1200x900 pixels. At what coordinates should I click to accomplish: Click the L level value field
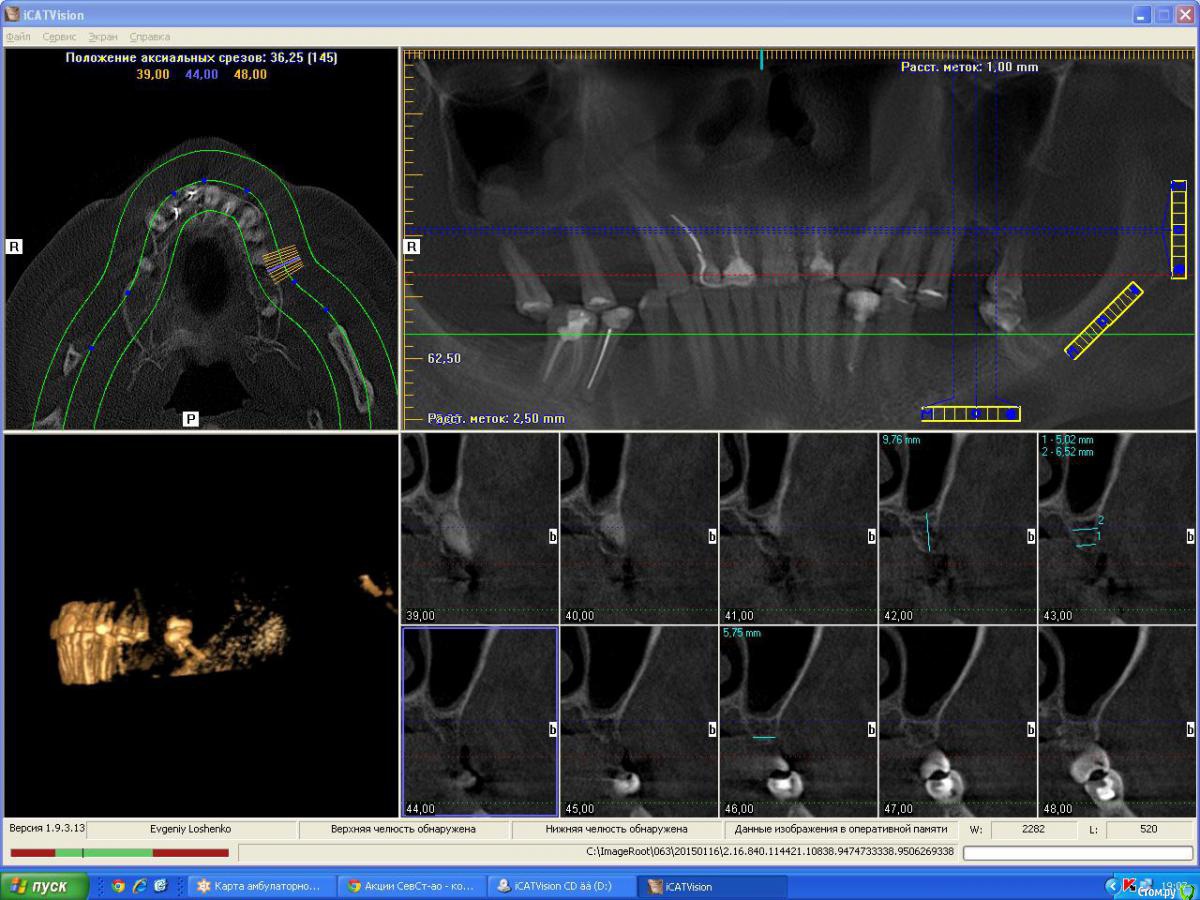coord(1149,829)
